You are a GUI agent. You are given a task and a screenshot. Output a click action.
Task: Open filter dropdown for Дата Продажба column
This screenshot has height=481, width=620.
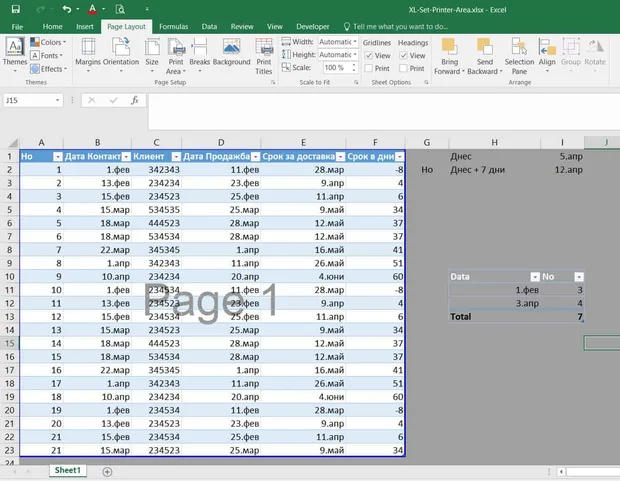click(x=255, y=157)
